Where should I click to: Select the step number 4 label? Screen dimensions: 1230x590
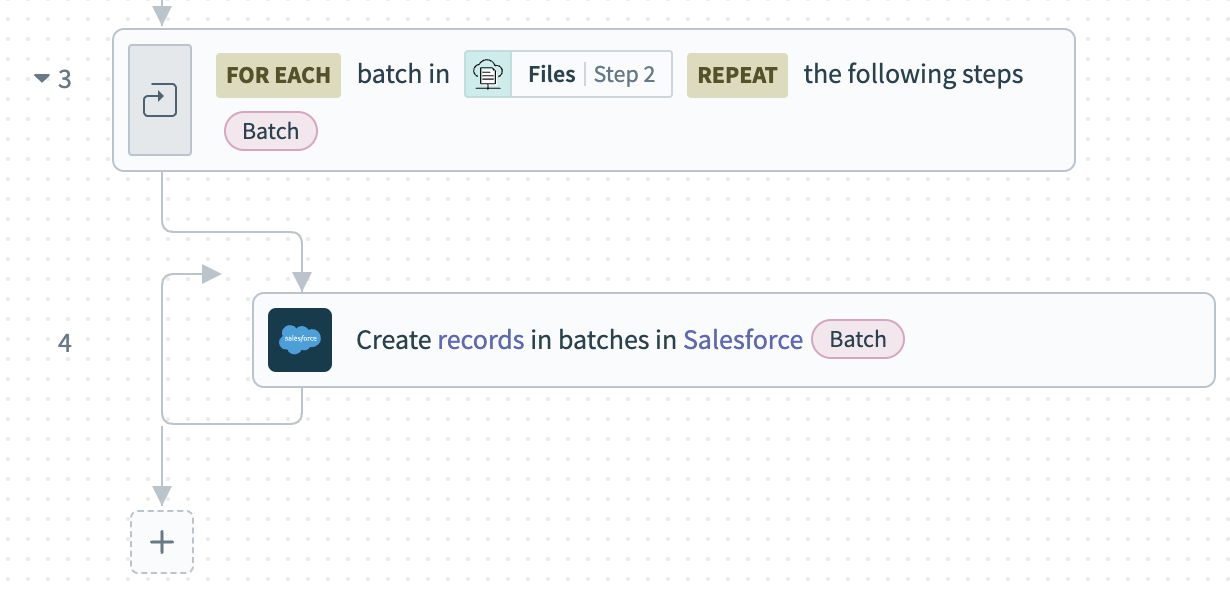pyautogui.click(x=65, y=340)
